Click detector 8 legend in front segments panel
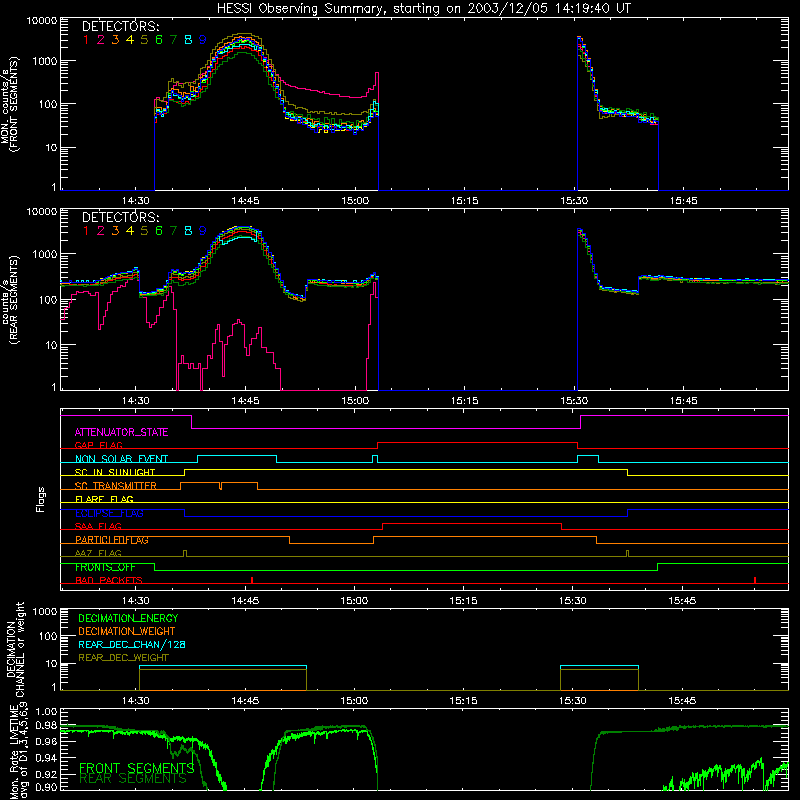This screenshot has height=800, width=800. [188, 40]
